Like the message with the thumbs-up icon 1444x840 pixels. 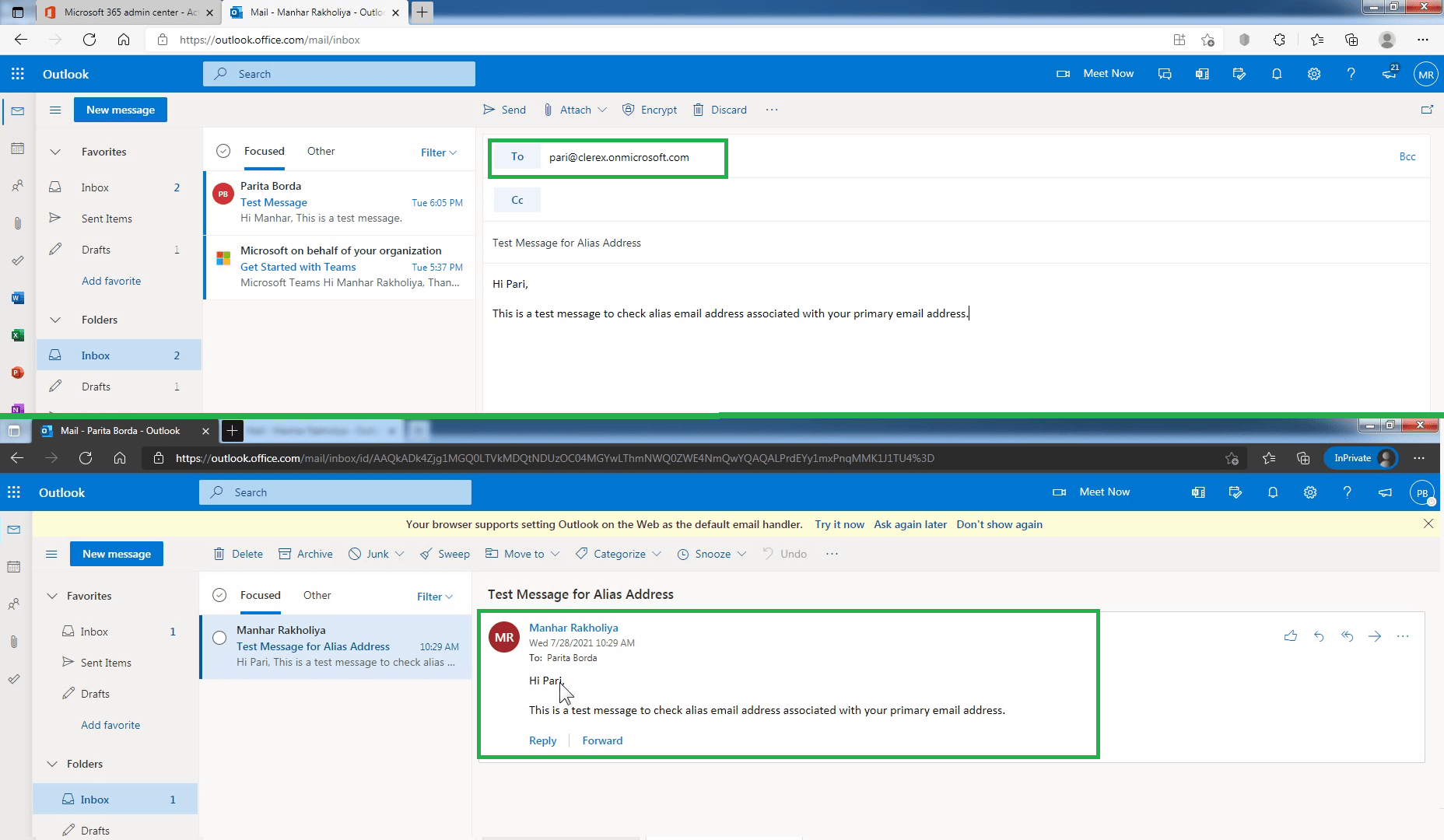(x=1291, y=635)
